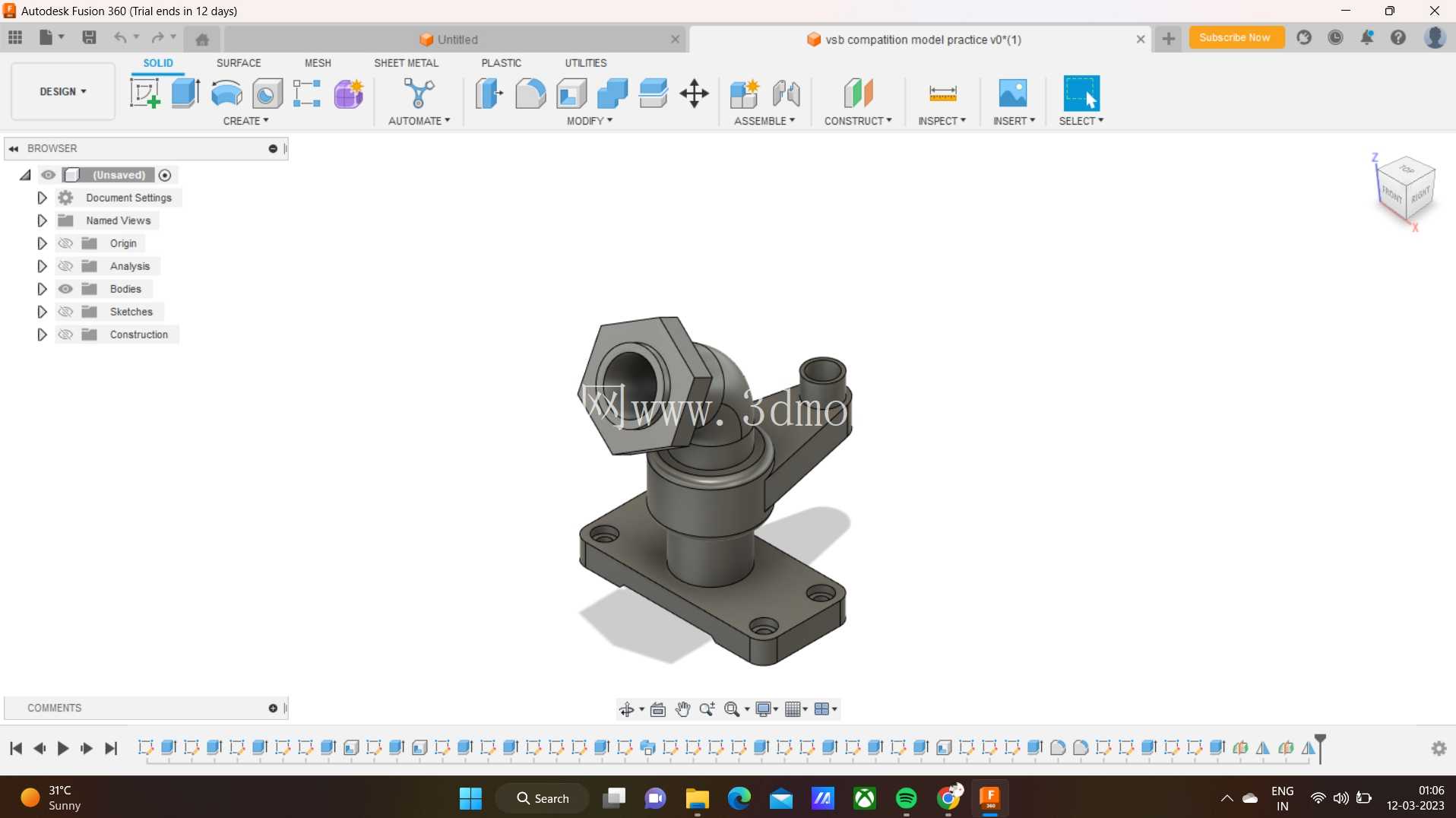This screenshot has width=1456, height=818.
Task: Select the Hole tool
Action: (267, 94)
